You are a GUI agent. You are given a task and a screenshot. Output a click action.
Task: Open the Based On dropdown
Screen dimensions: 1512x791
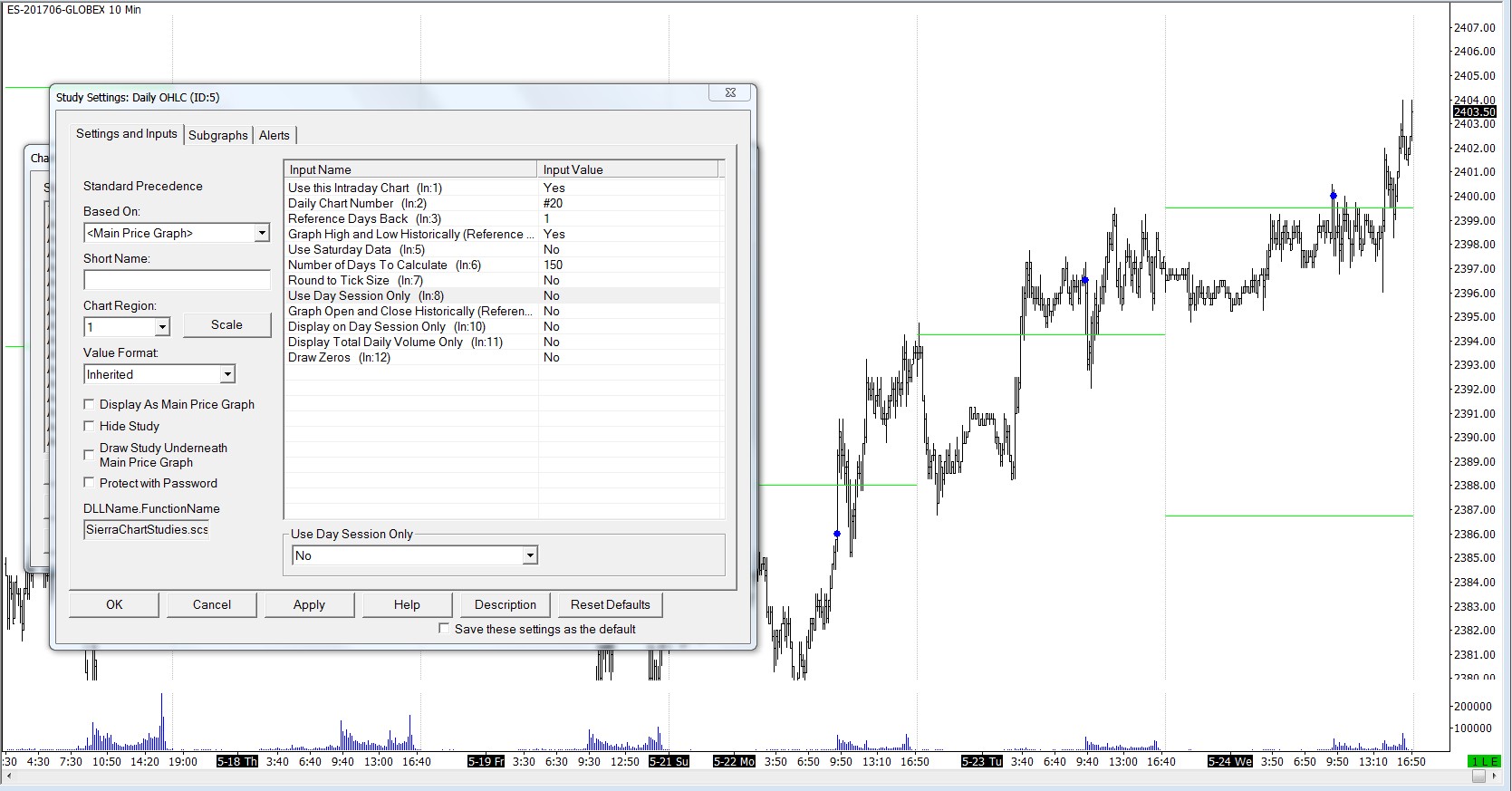coord(262,233)
